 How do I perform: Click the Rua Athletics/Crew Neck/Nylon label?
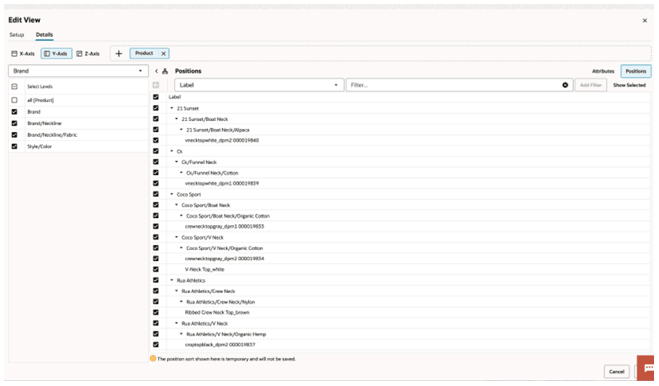click(221, 302)
